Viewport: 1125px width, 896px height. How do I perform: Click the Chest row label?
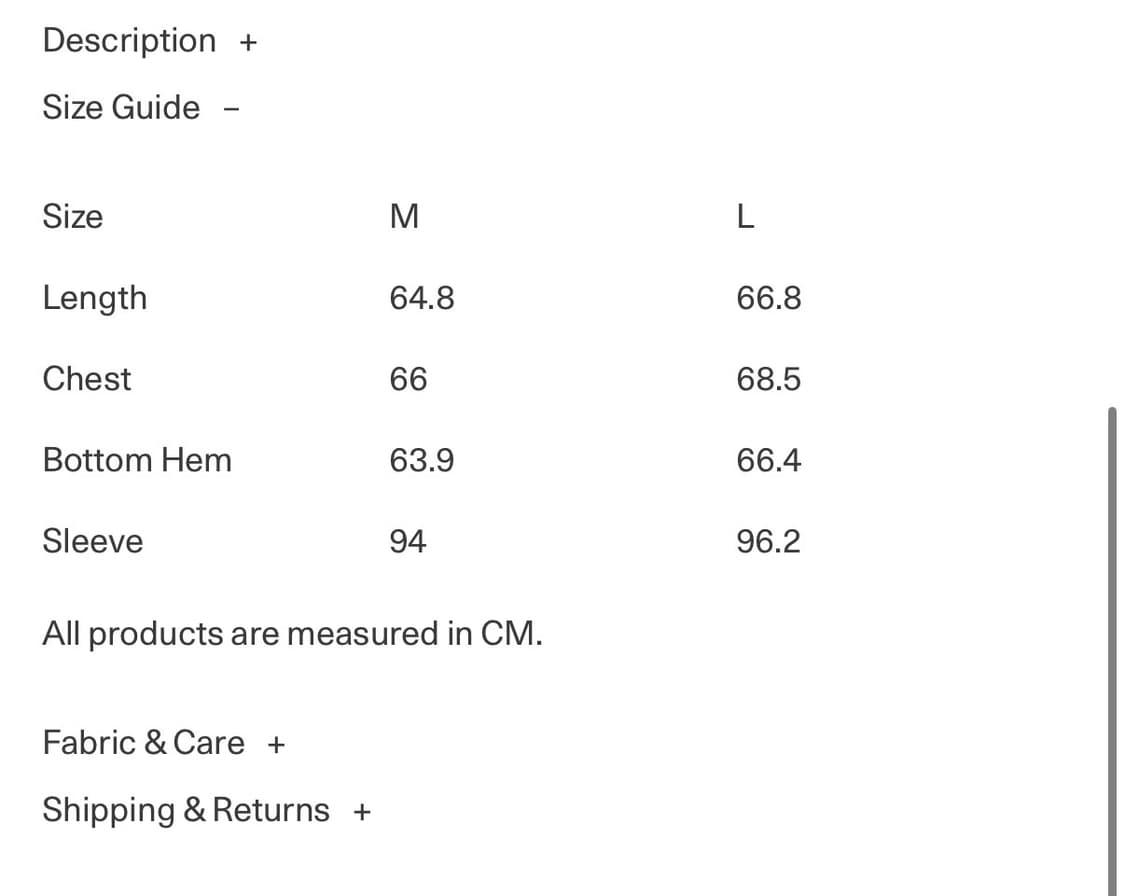click(x=87, y=379)
